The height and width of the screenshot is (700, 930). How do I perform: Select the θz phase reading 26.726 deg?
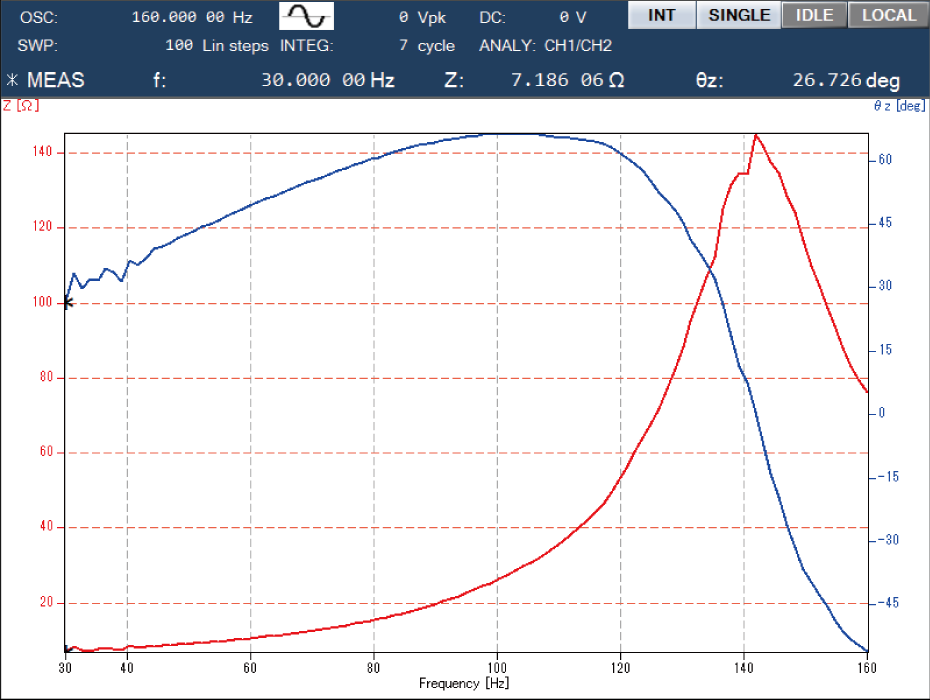click(x=846, y=81)
